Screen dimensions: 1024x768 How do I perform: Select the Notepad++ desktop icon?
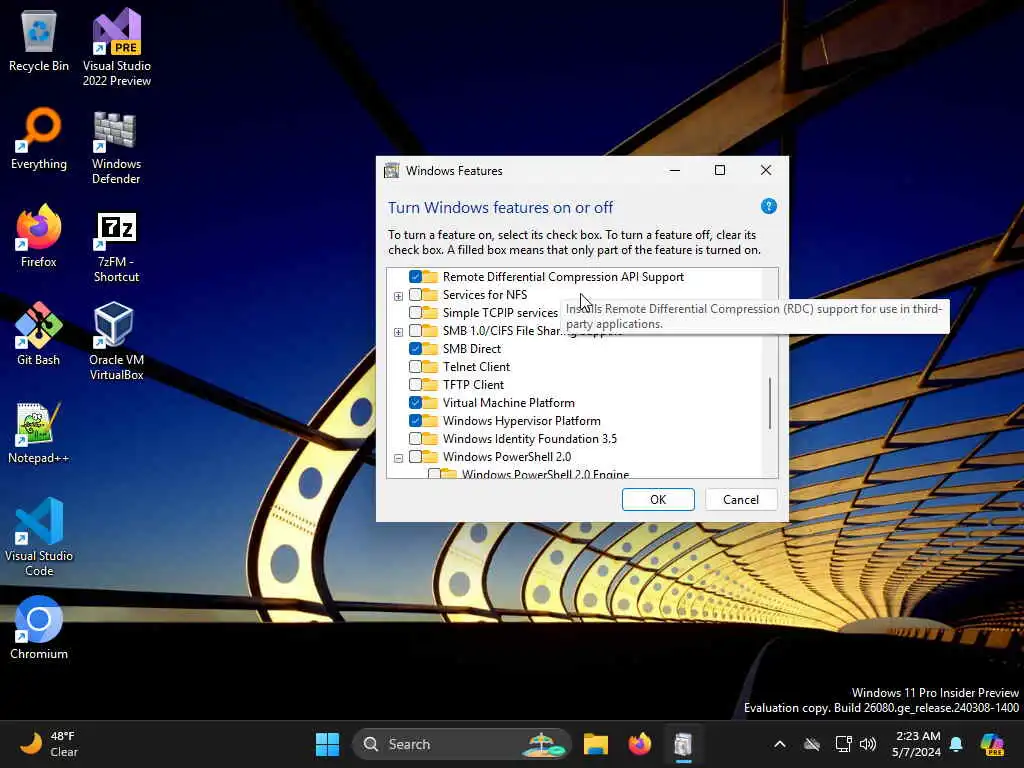pyautogui.click(x=39, y=433)
